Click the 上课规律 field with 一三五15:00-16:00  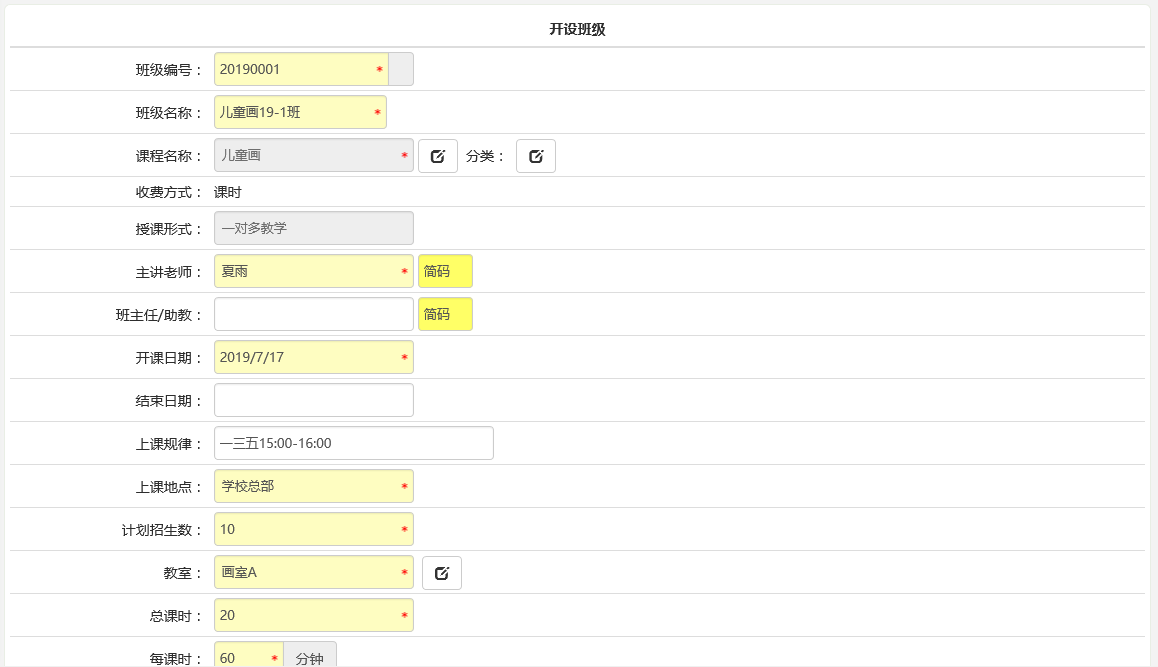(x=353, y=443)
